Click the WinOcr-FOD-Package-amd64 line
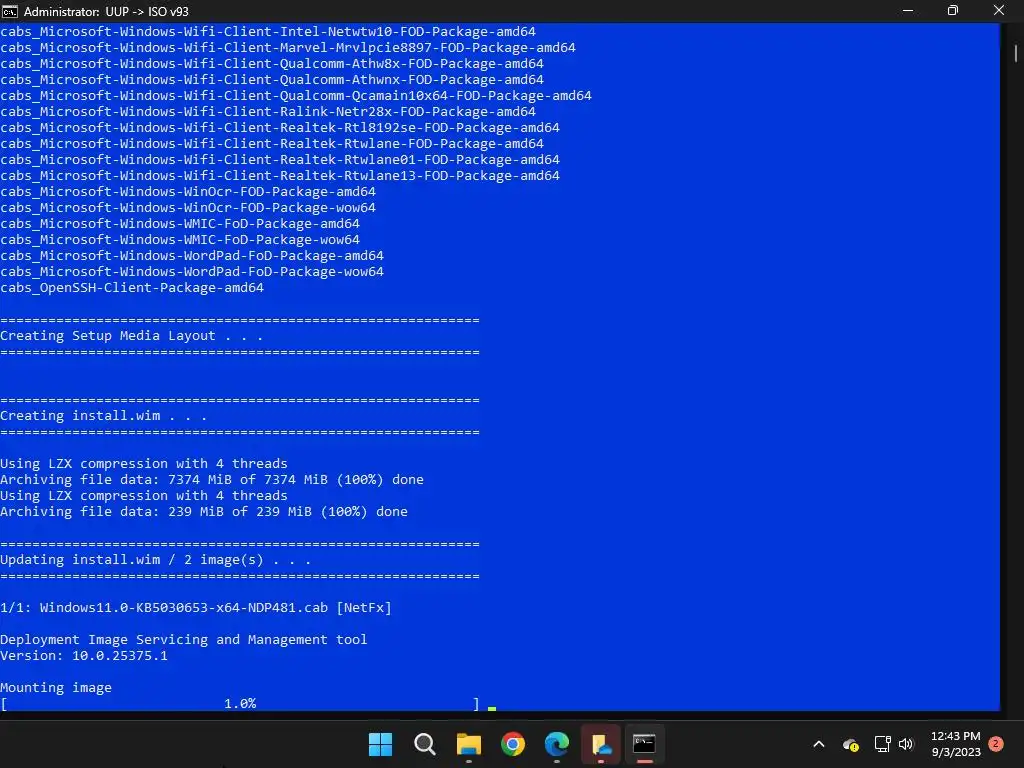Screen dimensions: 1024x768 188,192
